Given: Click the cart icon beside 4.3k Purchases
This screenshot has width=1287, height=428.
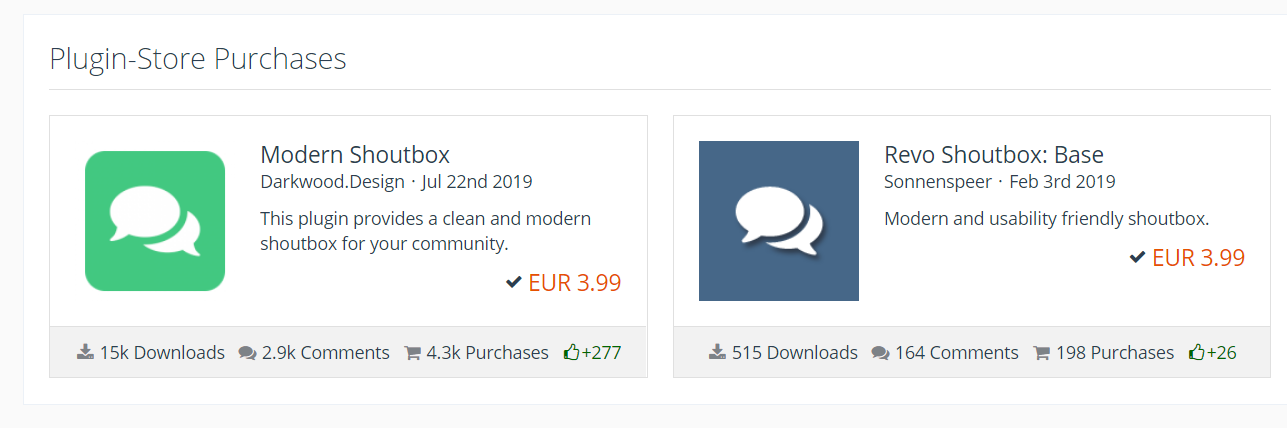Looking at the screenshot, I should click(x=412, y=353).
